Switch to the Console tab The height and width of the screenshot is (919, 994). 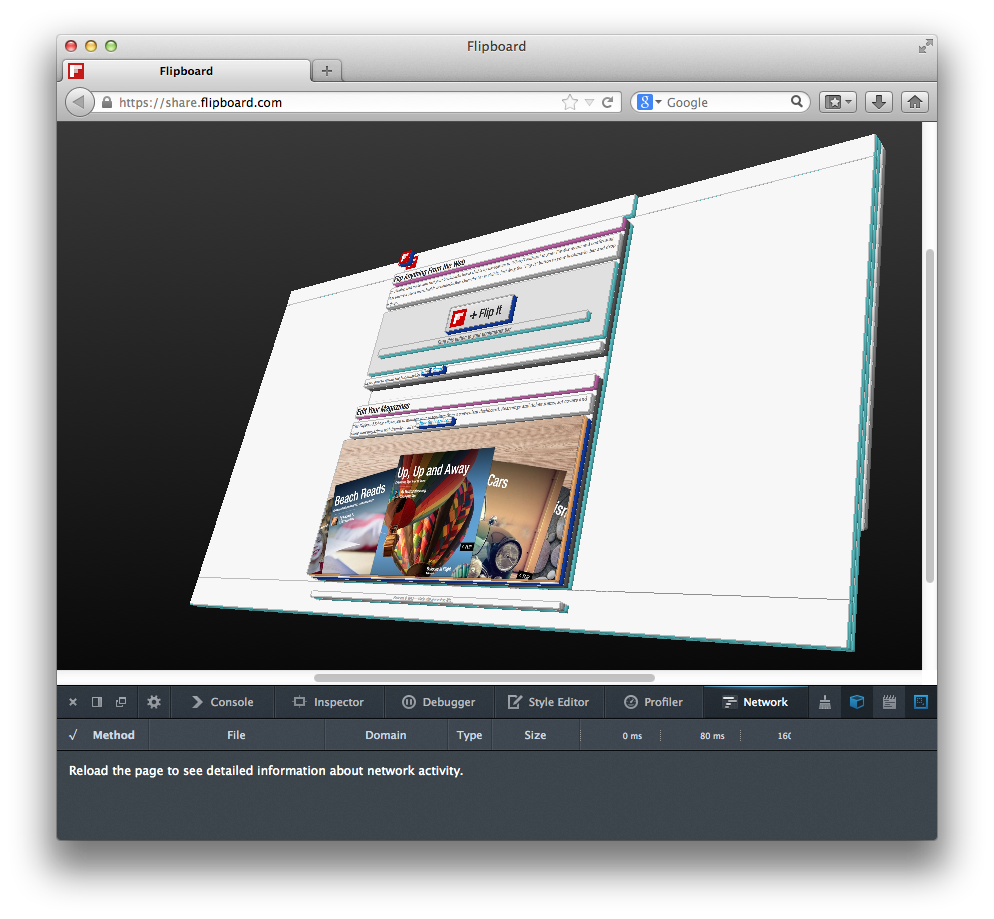223,702
